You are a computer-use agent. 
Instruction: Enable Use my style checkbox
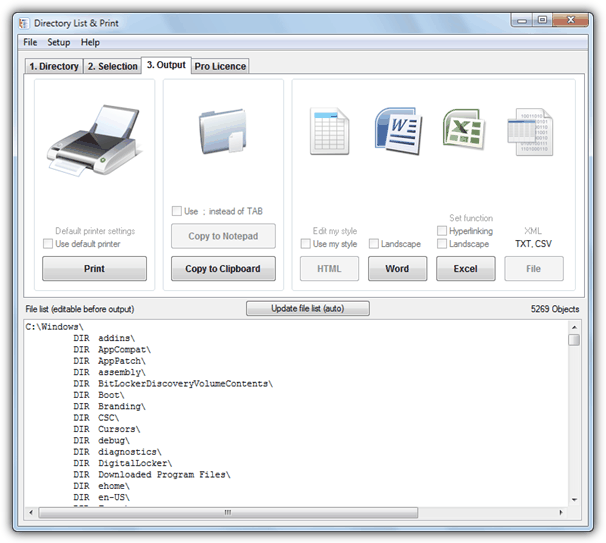coord(306,244)
